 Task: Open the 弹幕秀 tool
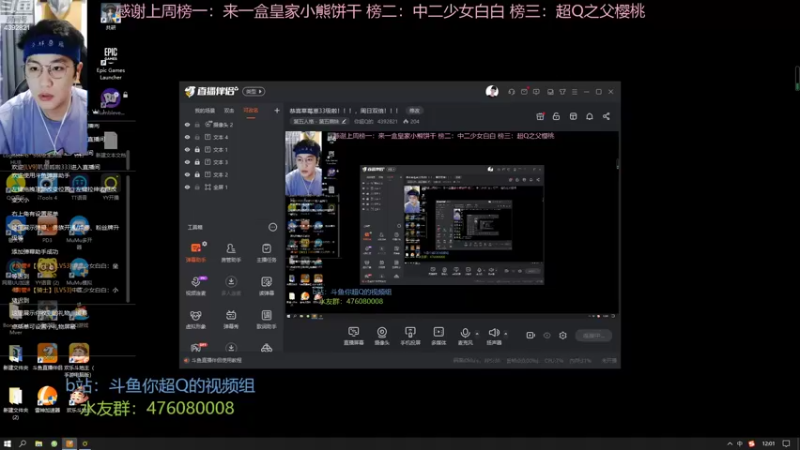[231, 319]
